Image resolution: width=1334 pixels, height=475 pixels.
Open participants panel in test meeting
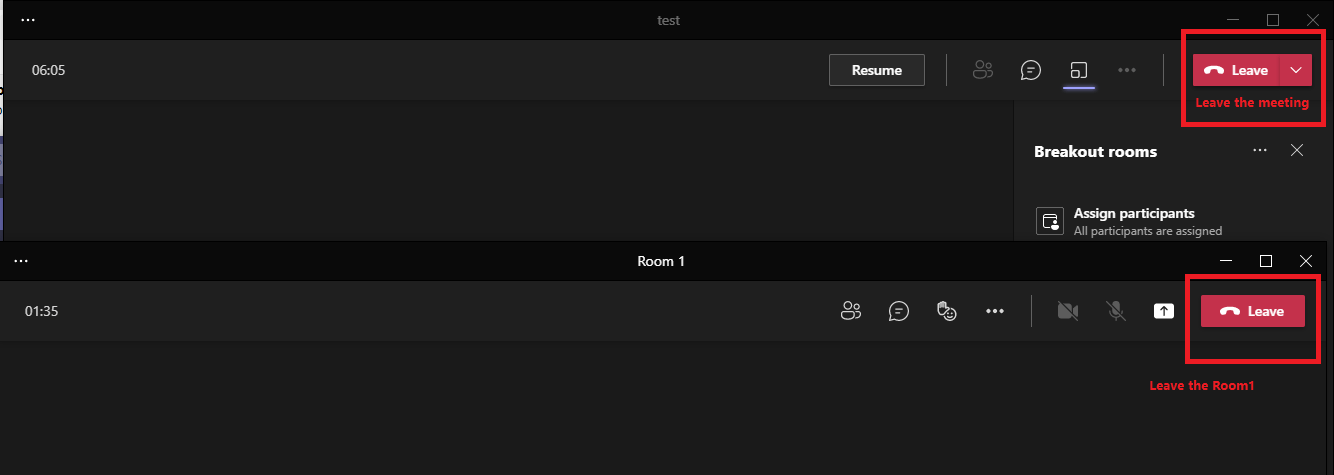click(x=983, y=70)
